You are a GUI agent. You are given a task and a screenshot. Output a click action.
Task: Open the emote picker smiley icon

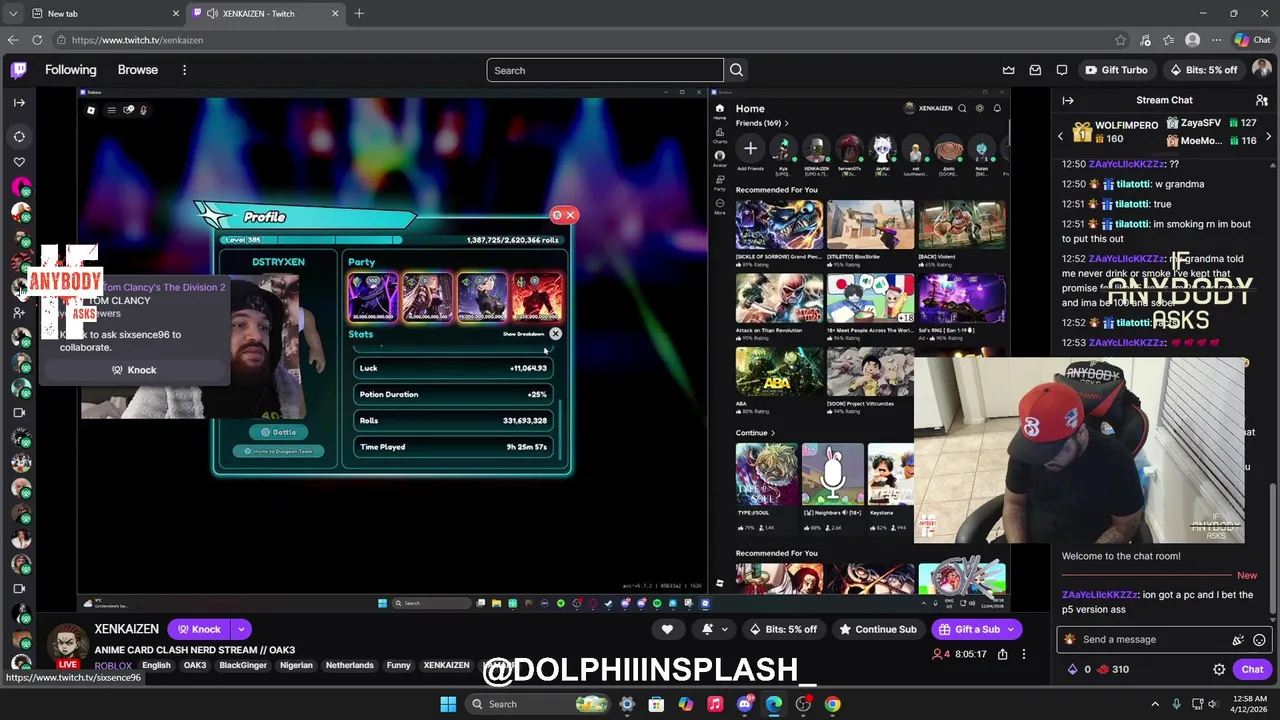[x=1259, y=640]
